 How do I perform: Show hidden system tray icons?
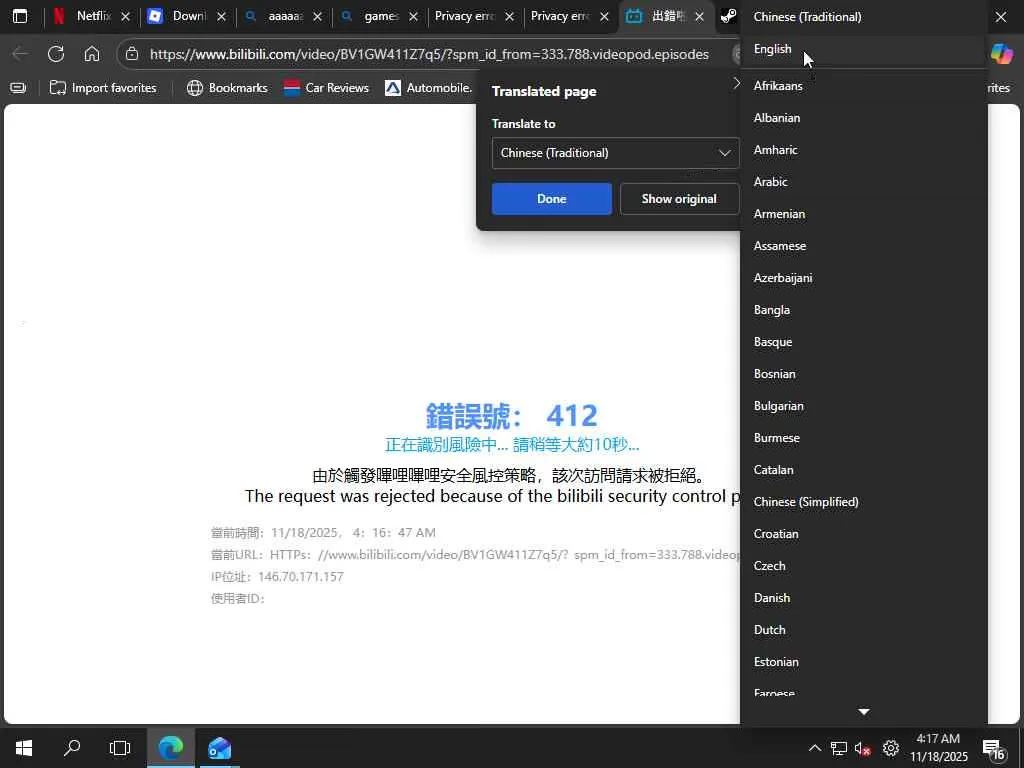(814, 748)
